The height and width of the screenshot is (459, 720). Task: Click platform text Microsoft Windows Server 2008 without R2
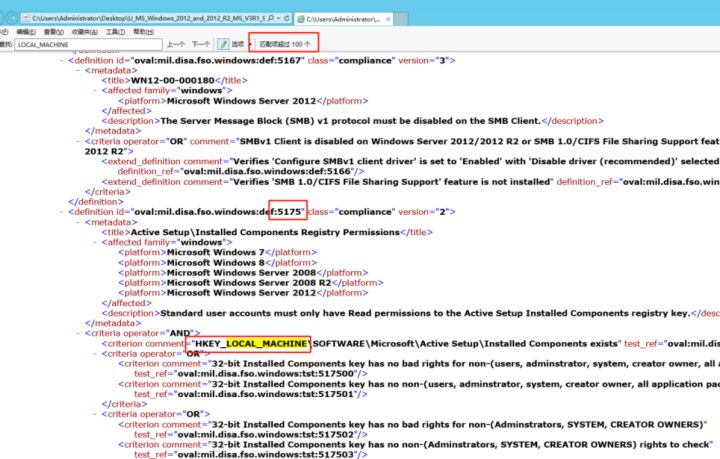[241, 273]
